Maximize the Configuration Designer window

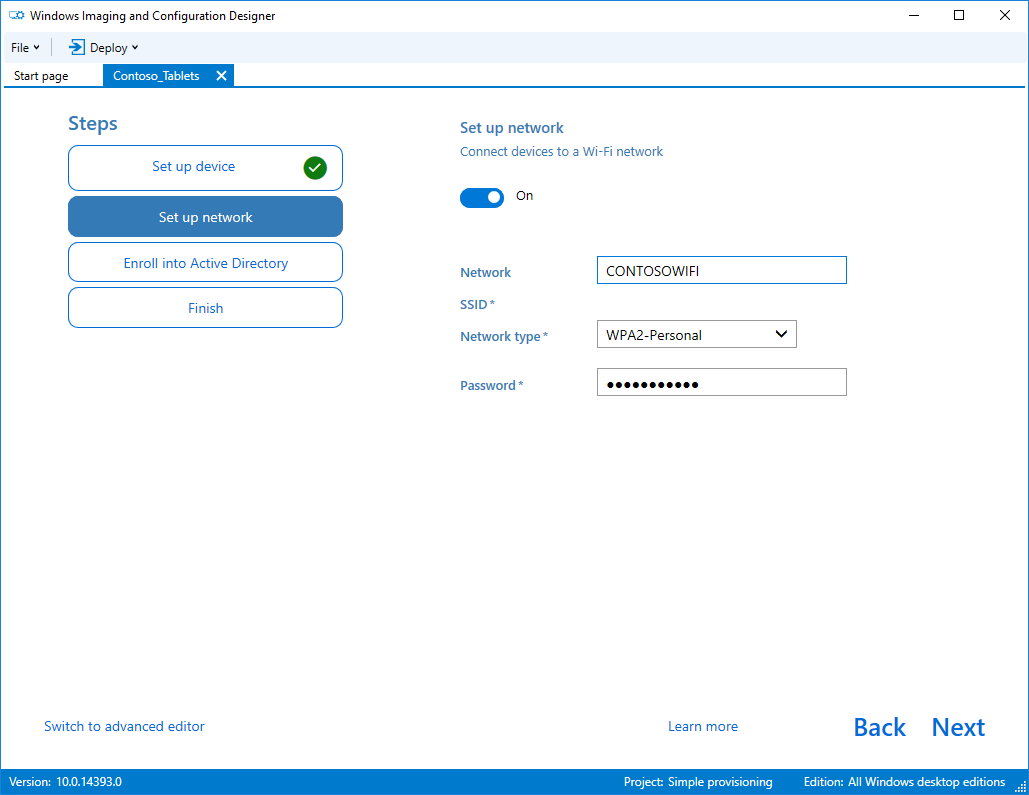click(x=959, y=15)
